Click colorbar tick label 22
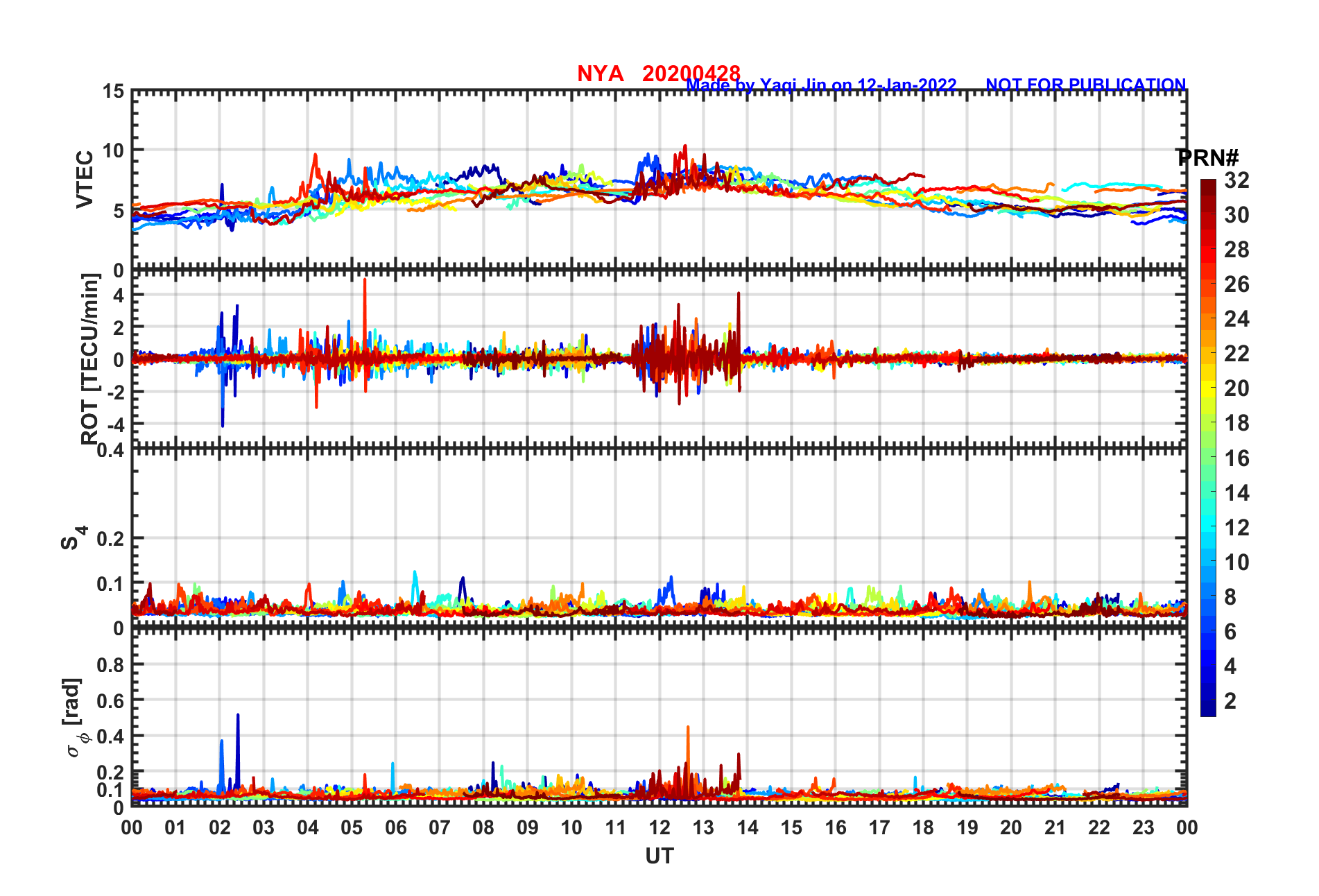Screen dimensions: 1319x896 (x=1236, y=354)
